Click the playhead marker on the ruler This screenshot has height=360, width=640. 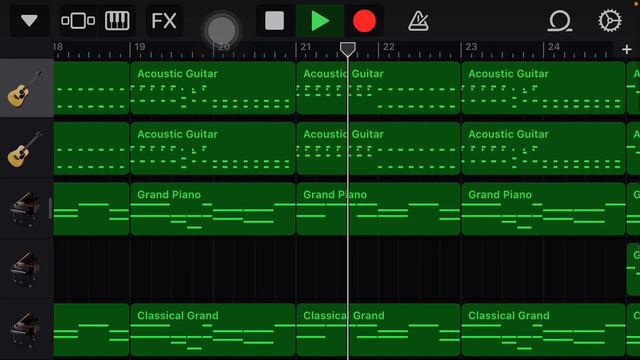click(x=348, y=49)
